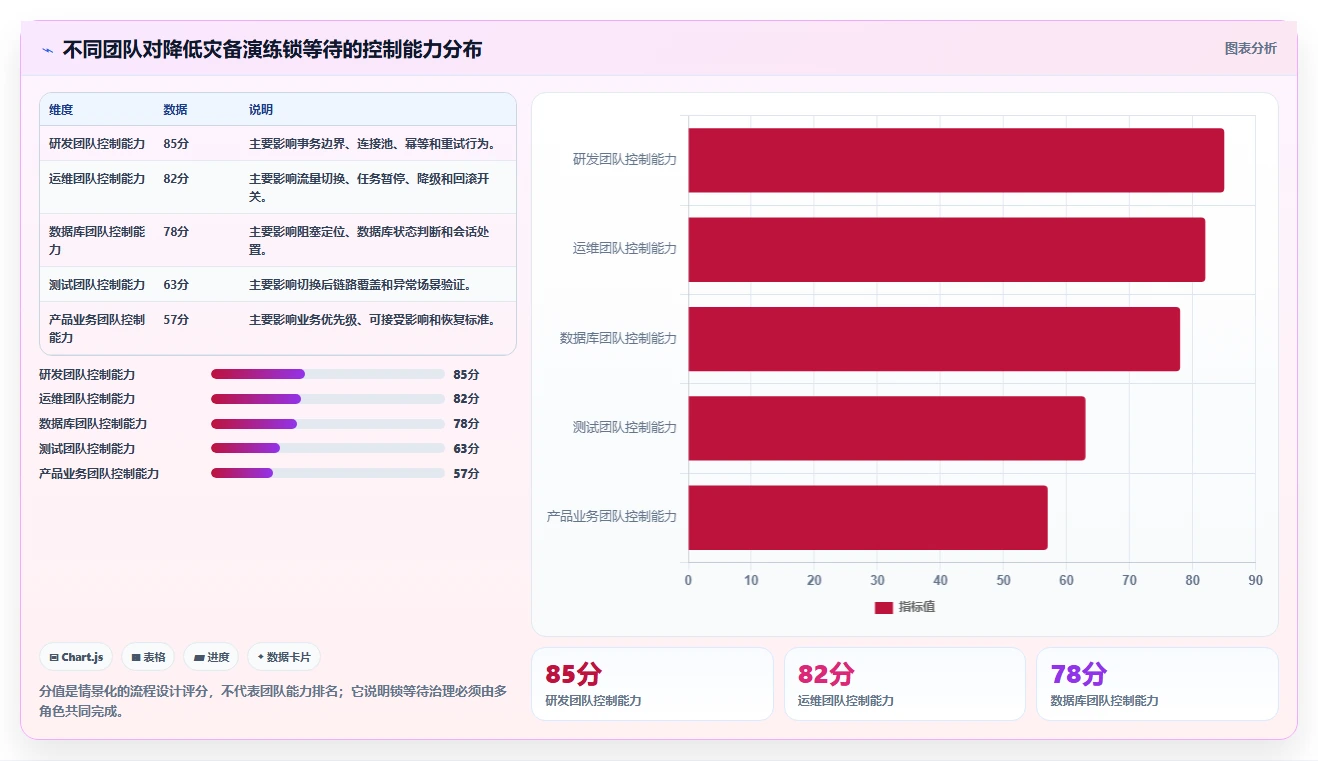1318x761 pixels.
Task: Click the 测试团队控制能力 cell in the table
Action: [x=97, y=285]
